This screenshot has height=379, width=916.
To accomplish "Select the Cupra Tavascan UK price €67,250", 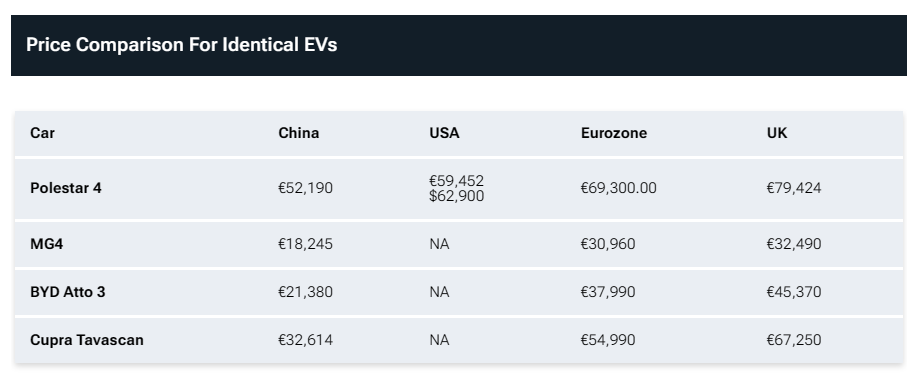I will click(x=794, y=339).
